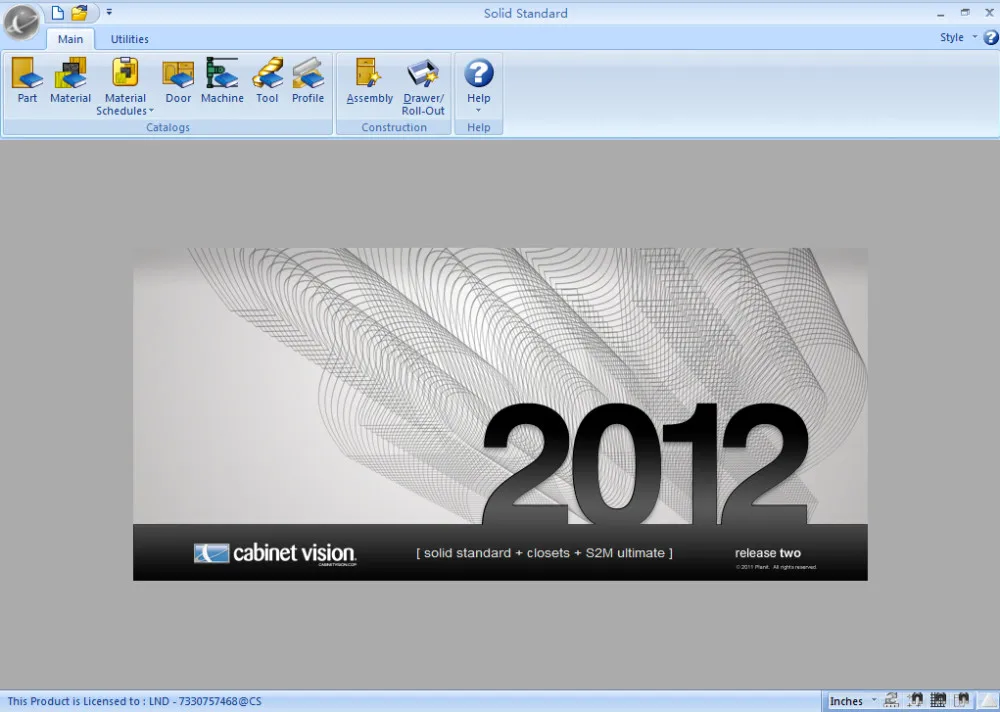The image size is (1000, 712).
Task: Click the Cabinet Vision application orb button
Action: [x=21, y=22]
